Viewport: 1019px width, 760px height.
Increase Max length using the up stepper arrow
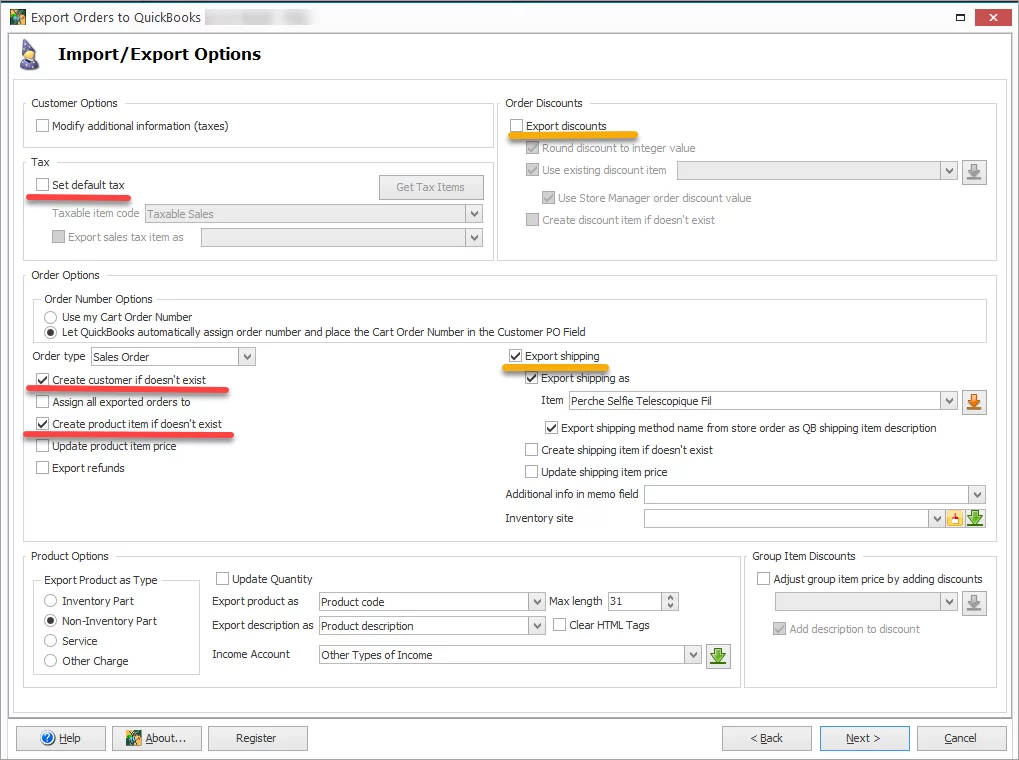click(x=668, y=597)
